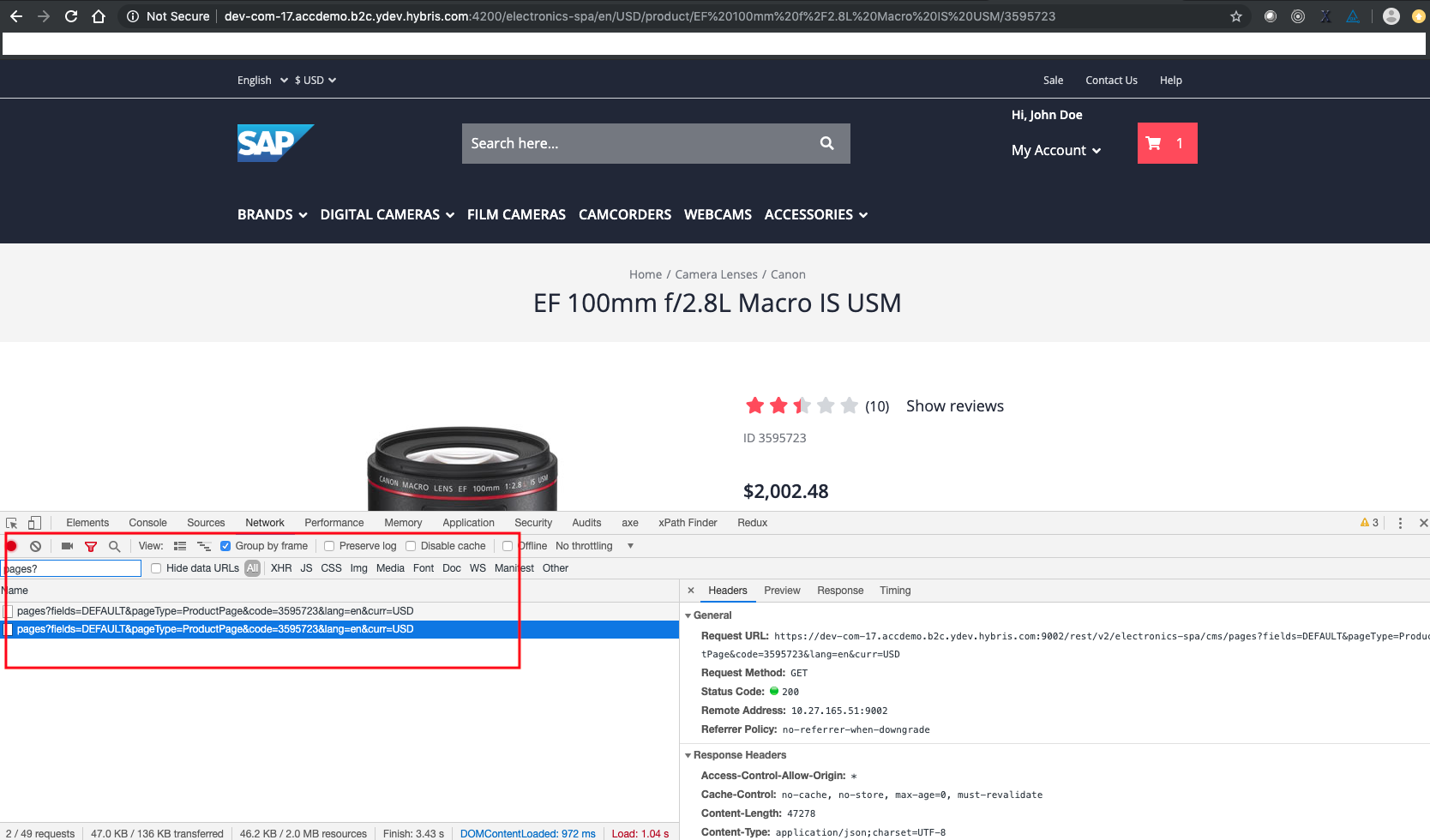Check the Hide data URLs option
Image resolution: width=1430 pixels, height=840 pixels.
click(x=155, y=568)
